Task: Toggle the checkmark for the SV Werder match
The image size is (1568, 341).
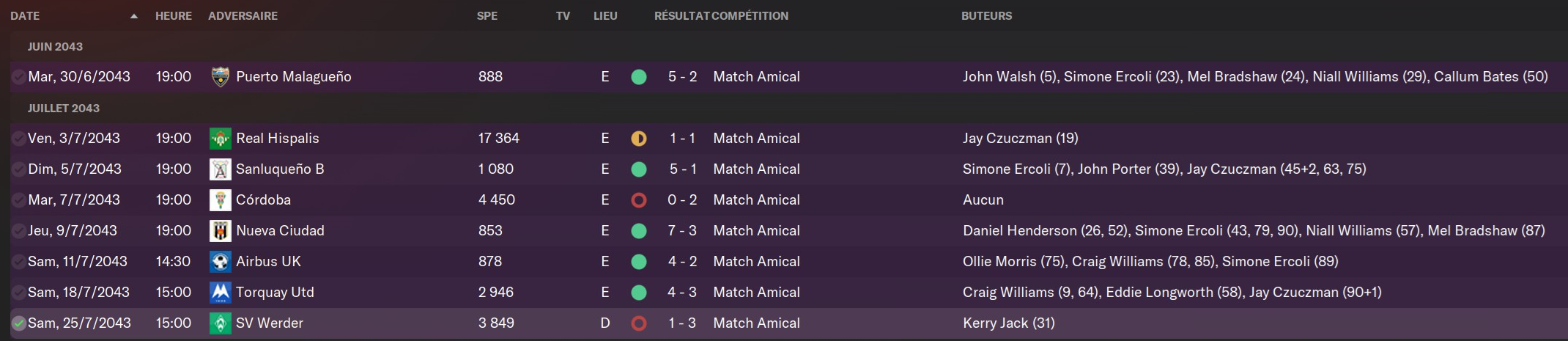Action: pyautogui.click(x=18, y=323)
